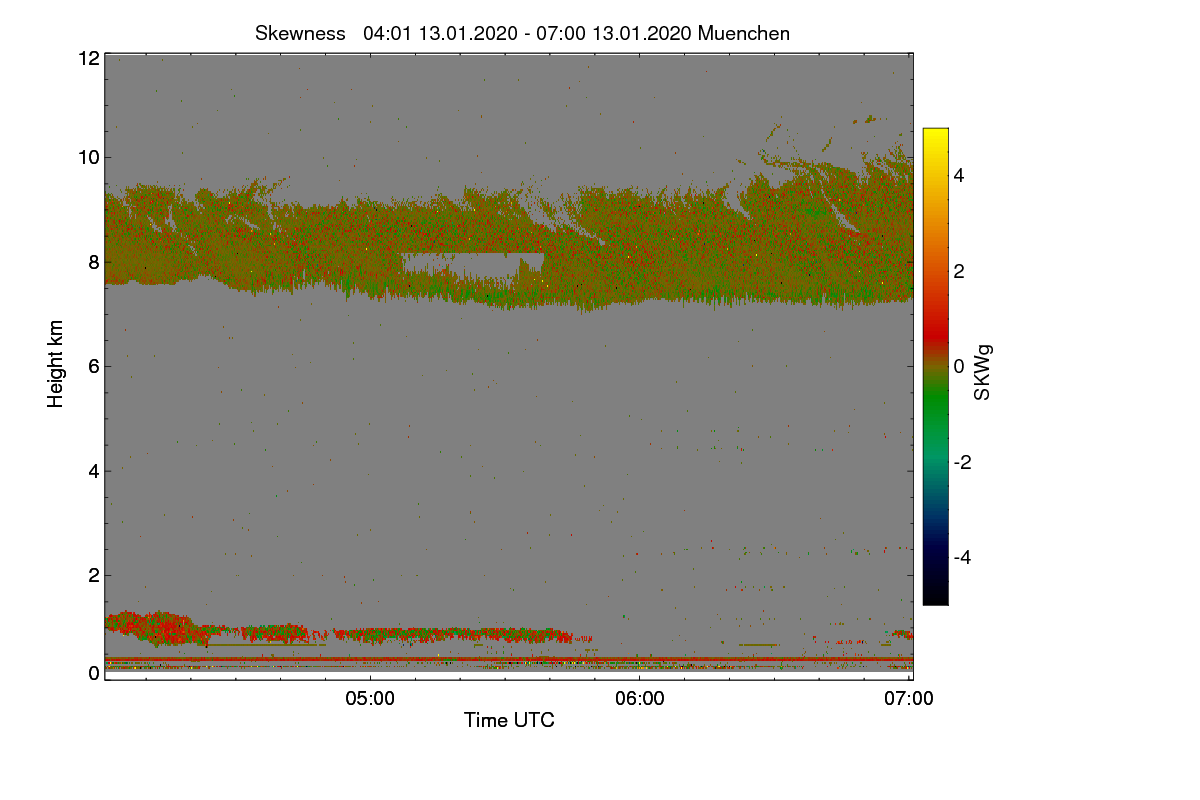Pick the yellow top of the colorbar

935,136
